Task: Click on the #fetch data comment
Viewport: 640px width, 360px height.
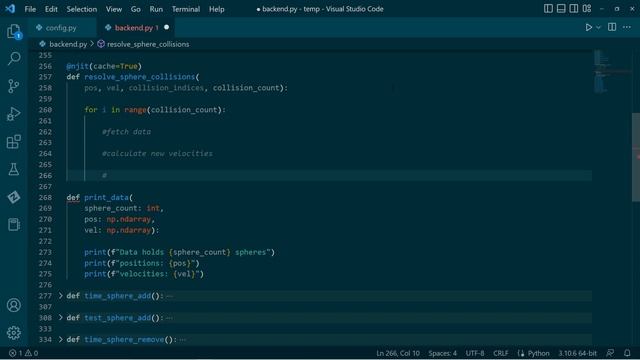Action: (127, 132)
